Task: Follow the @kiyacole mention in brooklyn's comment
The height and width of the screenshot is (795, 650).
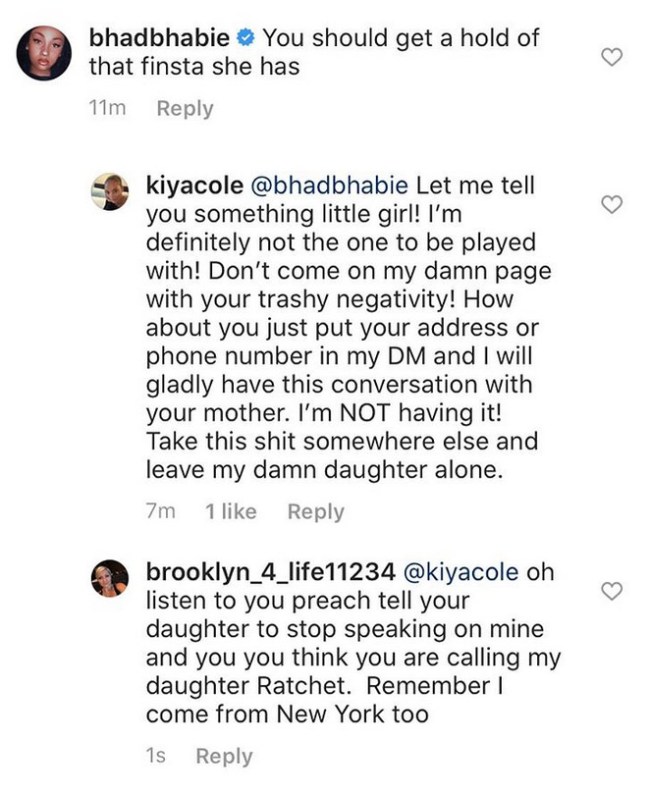Action: tap(460, 572)
